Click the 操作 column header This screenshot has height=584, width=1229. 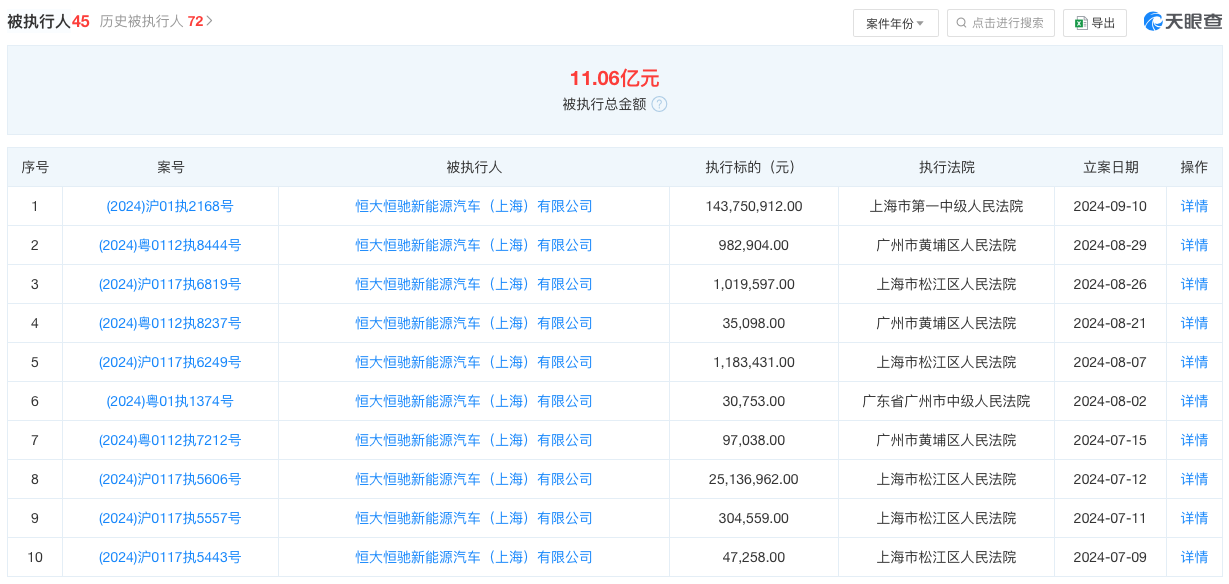coord(1194,167)
